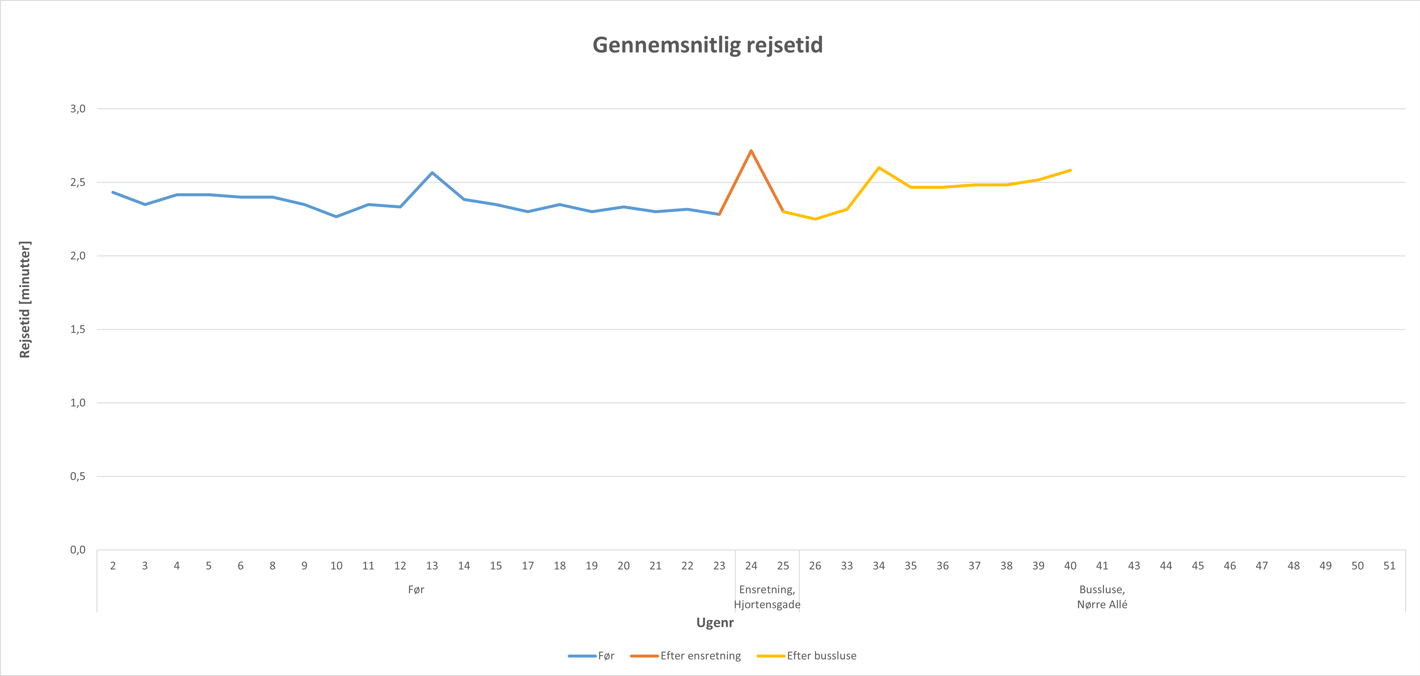Select the 3,0 value on the vertical axis

pyautogui.click(x=77, y=109)
